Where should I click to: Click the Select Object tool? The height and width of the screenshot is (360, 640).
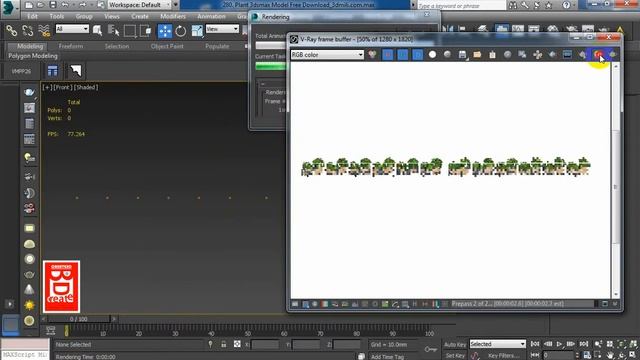pyautogui.click(x=97, y=31)
